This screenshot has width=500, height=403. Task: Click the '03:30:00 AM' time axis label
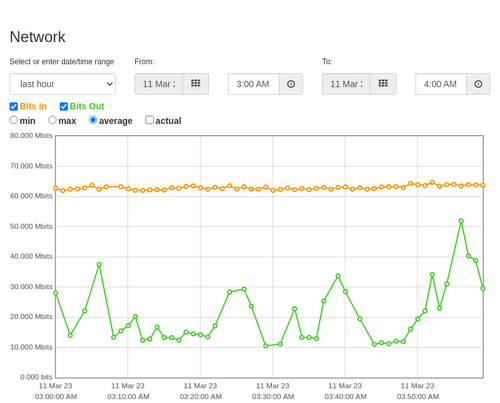point(273,397)
